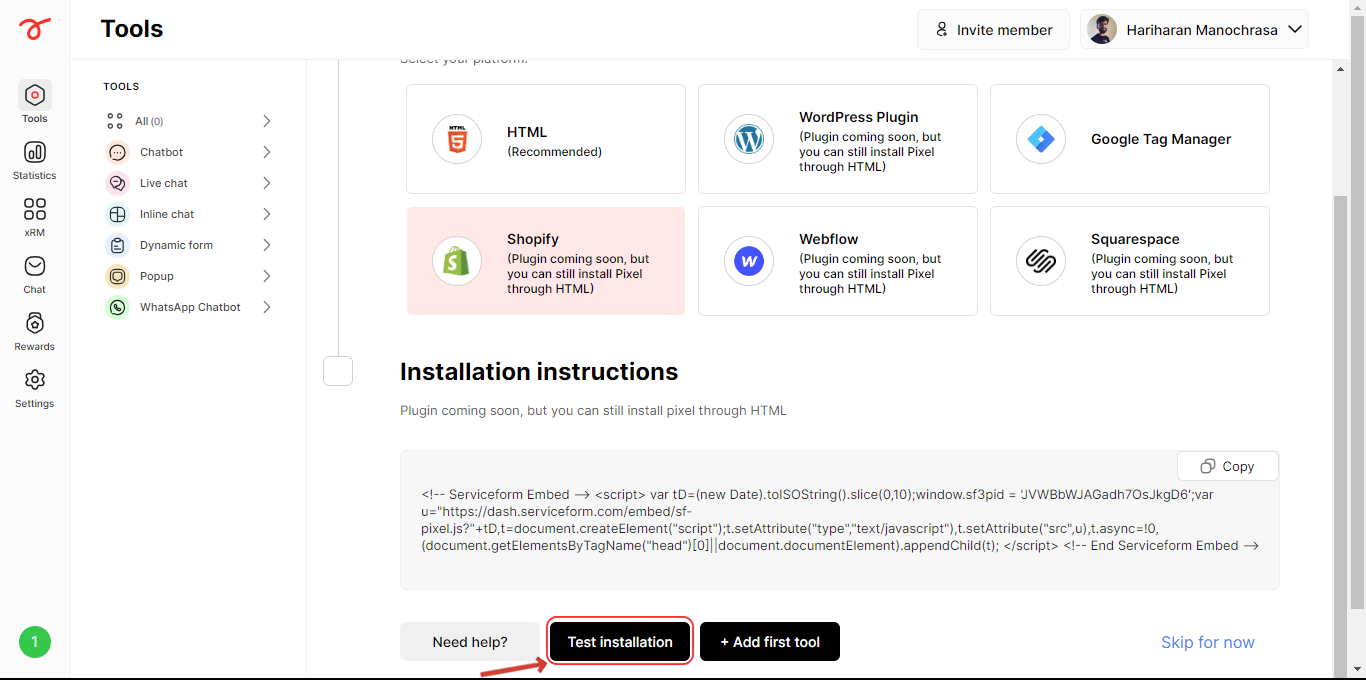1366x680 pixels.
Task: Open Tools in the left navigation
Action: point(35,103)
